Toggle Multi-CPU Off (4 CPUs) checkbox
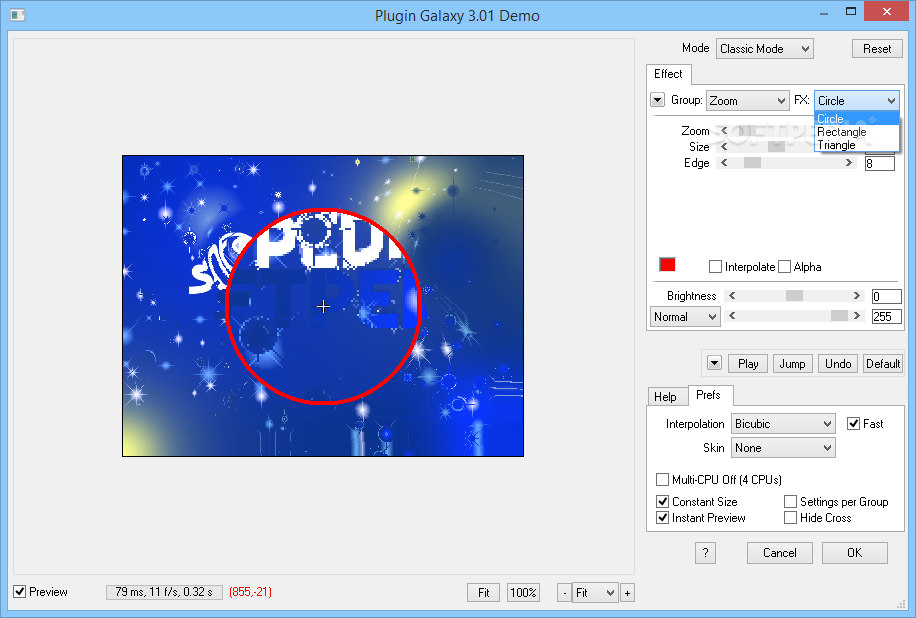 point(662,480)
